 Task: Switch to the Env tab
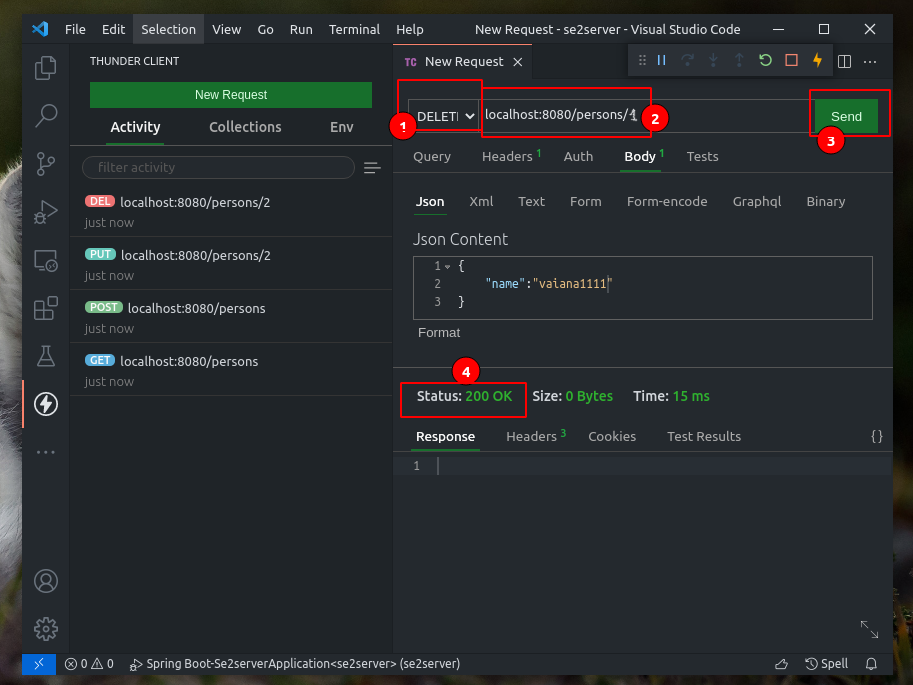pos(341,127)
